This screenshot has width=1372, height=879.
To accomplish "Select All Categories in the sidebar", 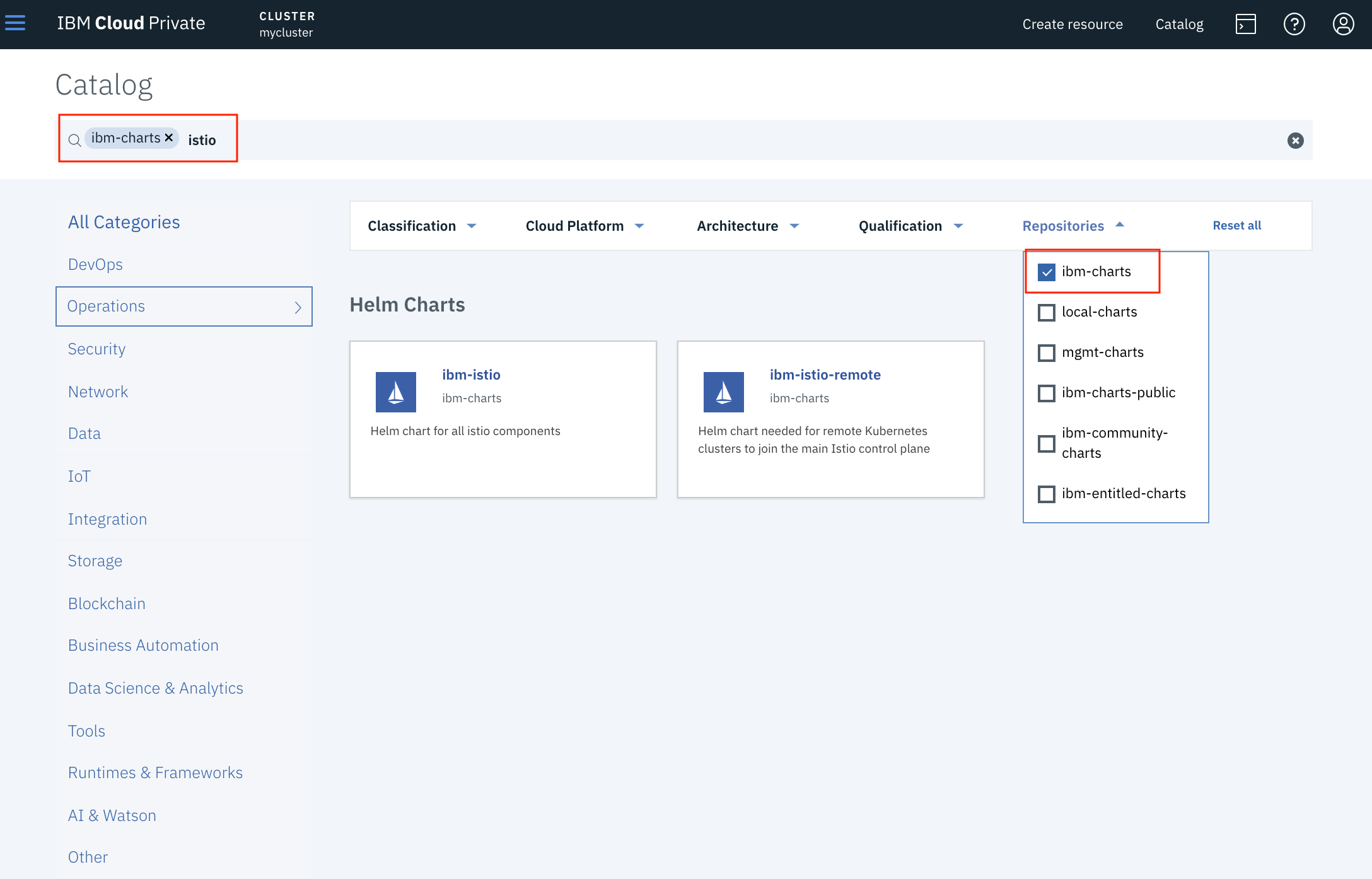I will tap(124, 222).
